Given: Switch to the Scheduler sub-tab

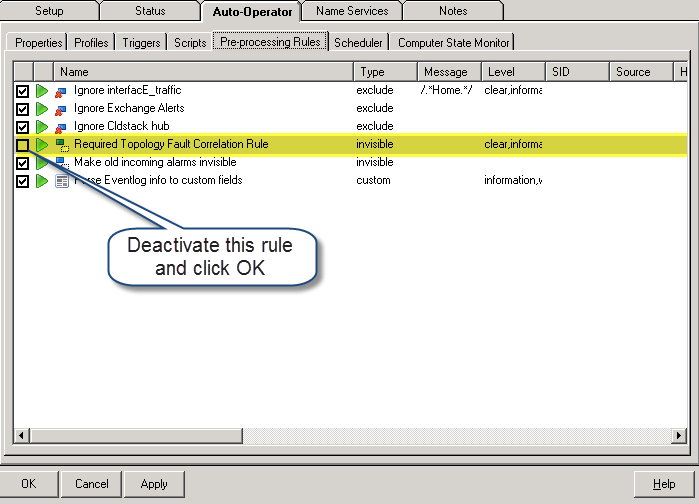Looking at the screenshot, I should pos(358,43).
